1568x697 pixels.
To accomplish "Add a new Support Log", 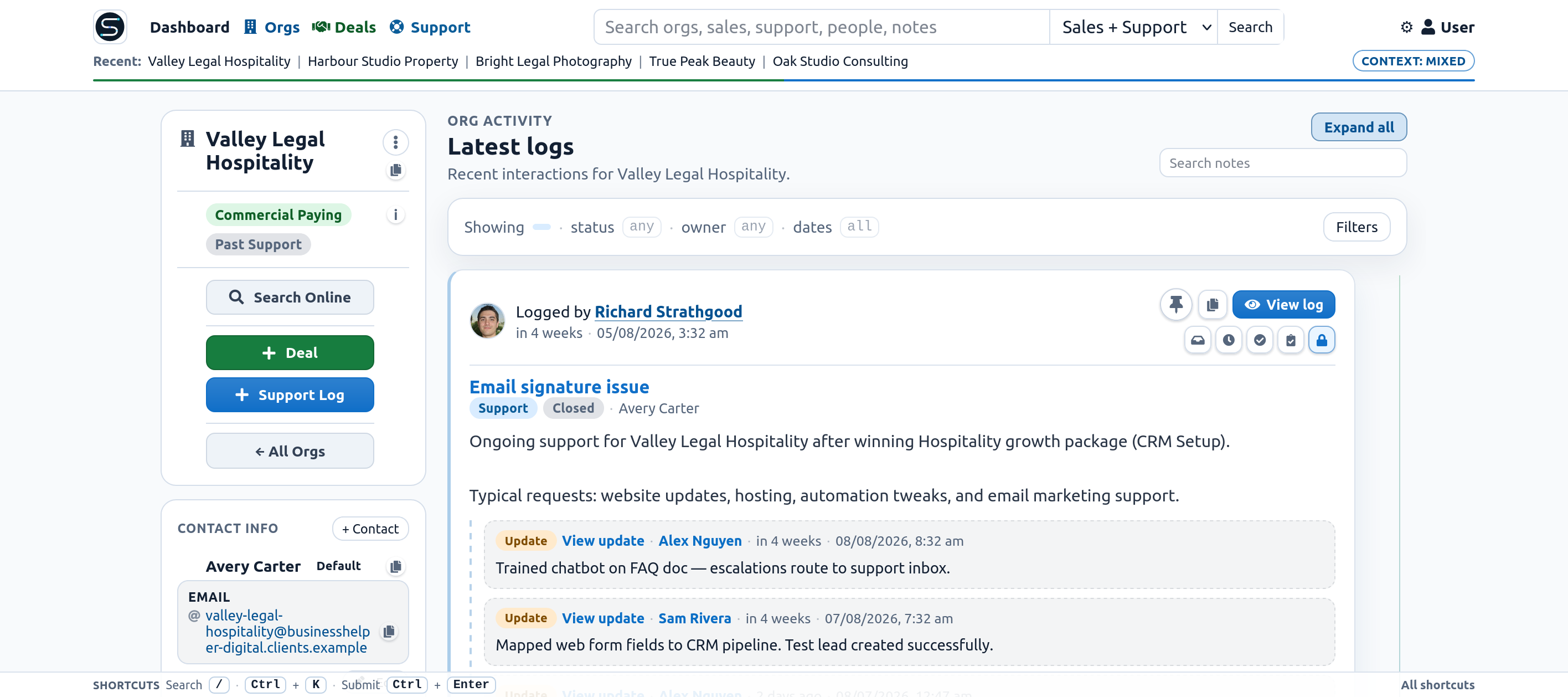I will point(290,395).
